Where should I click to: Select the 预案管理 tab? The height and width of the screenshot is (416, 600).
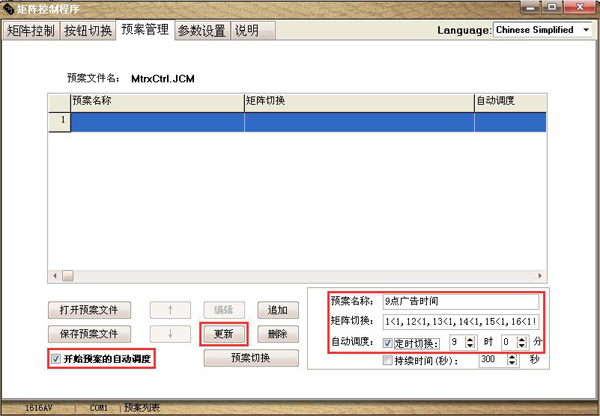tap(145, 29)
